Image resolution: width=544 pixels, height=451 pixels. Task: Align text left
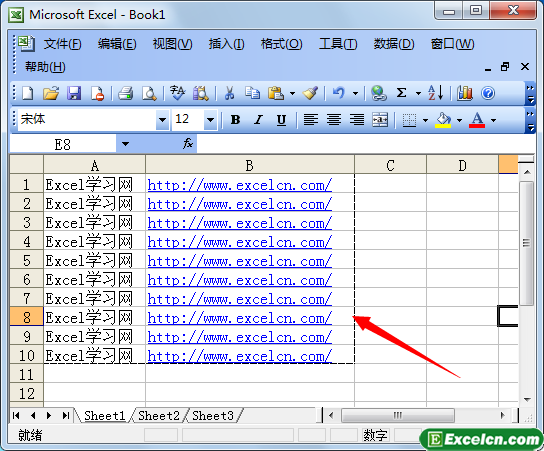(x=311, y=120)
